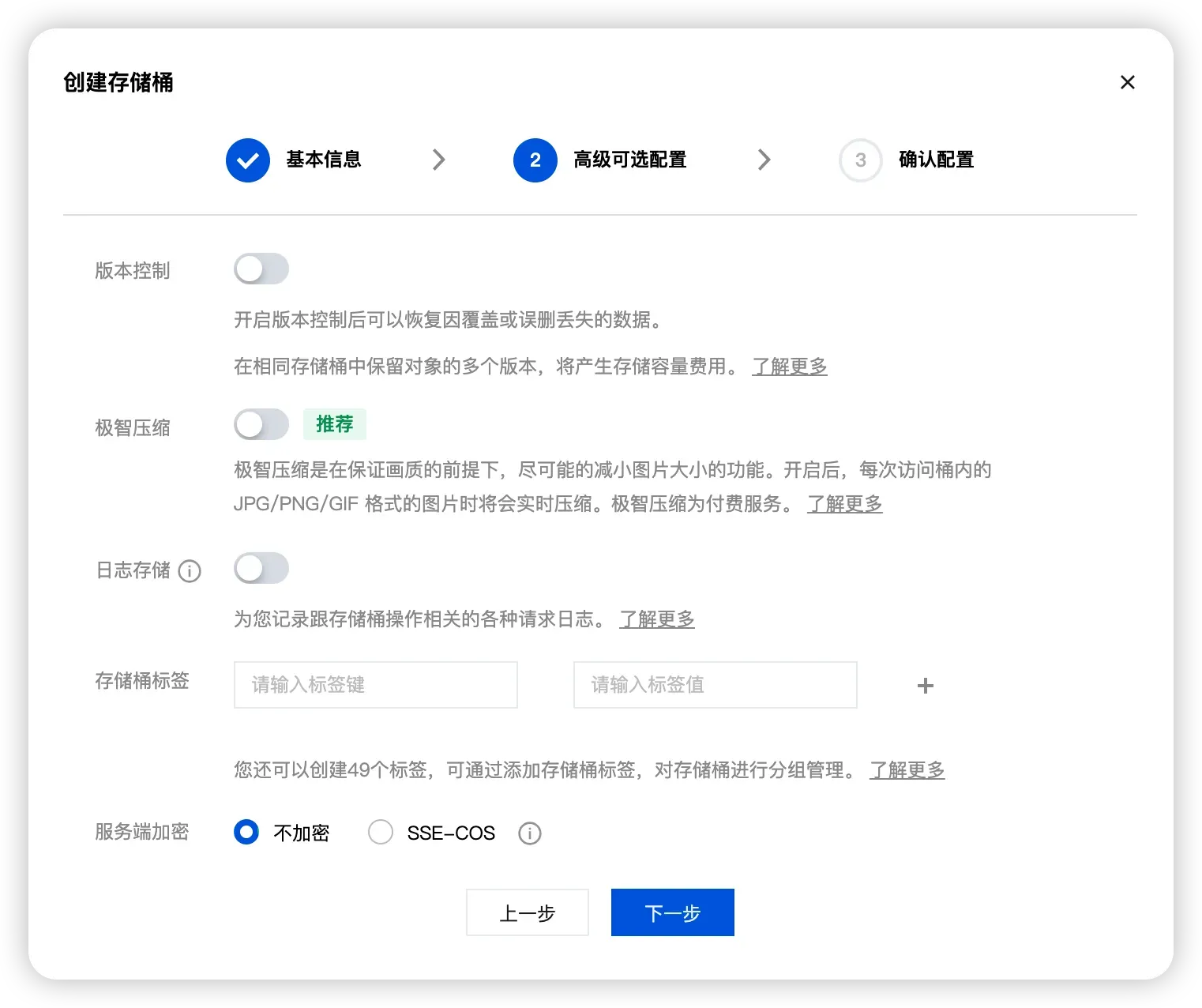1202x1008 pixels.
Task: Go to the 基本信息 step label
Action: (323, 160)
